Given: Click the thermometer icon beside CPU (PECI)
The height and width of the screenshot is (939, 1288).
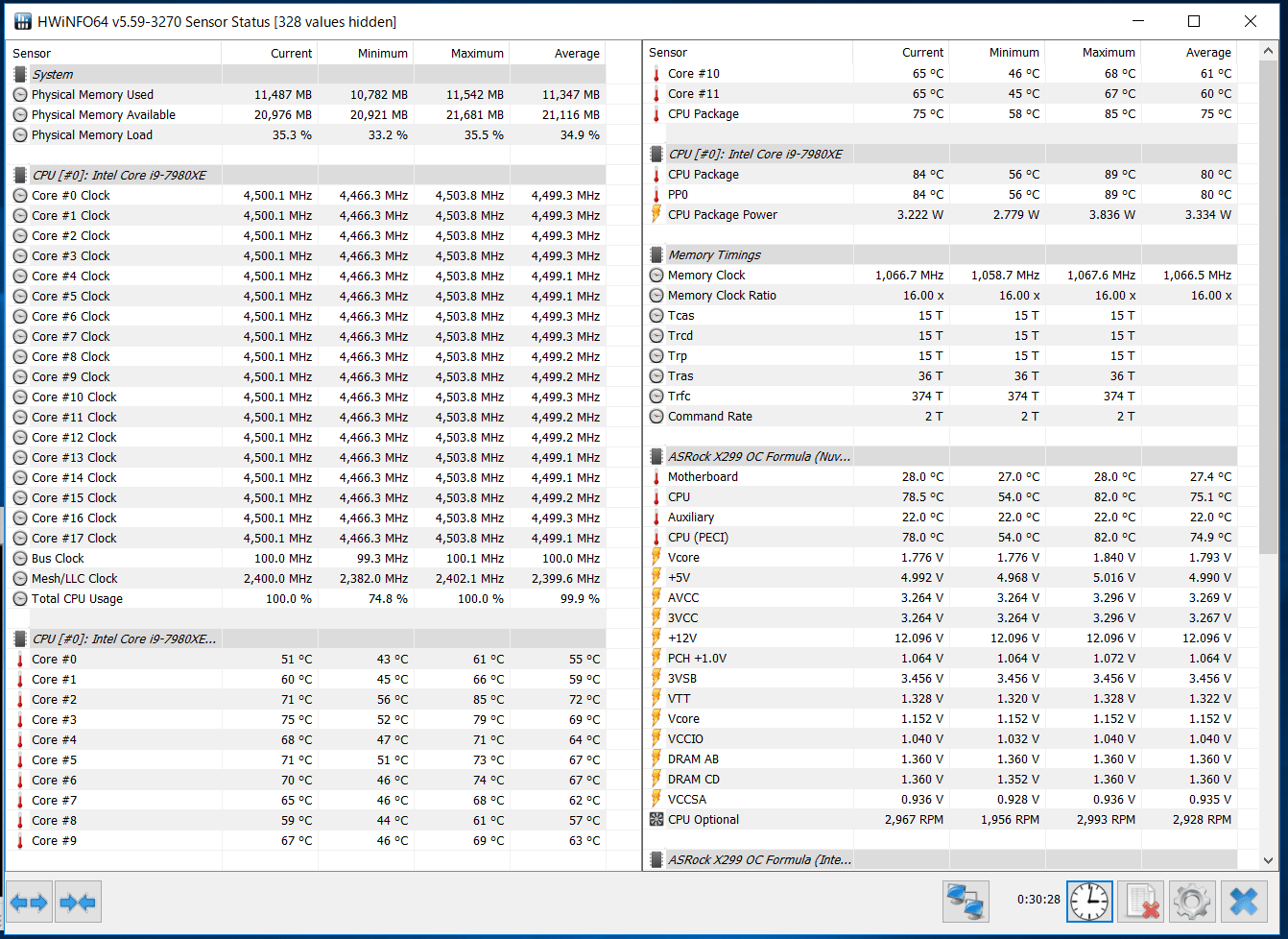Looking at the screenshot, I should point(656,537).
